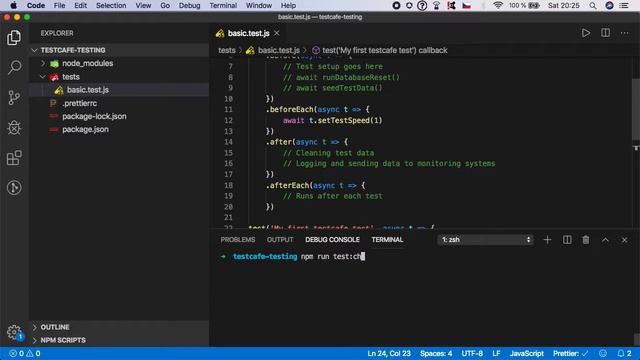Click the Czech flag input source icon
The image size is (640, 360).
pos(467,6)
